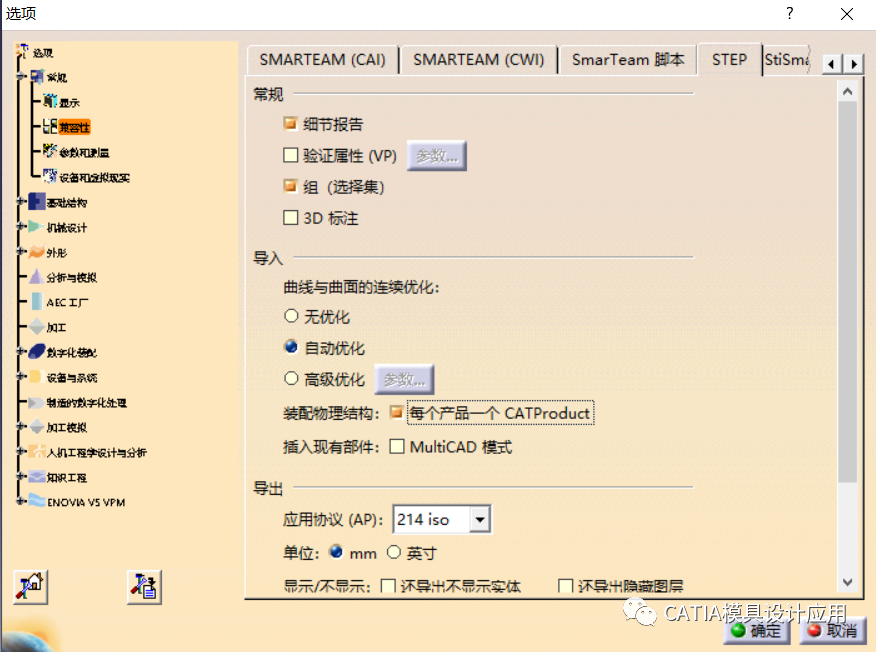Toggle the 组 (选择集) checkbox
876x652 pixels.
pos(290,186)
